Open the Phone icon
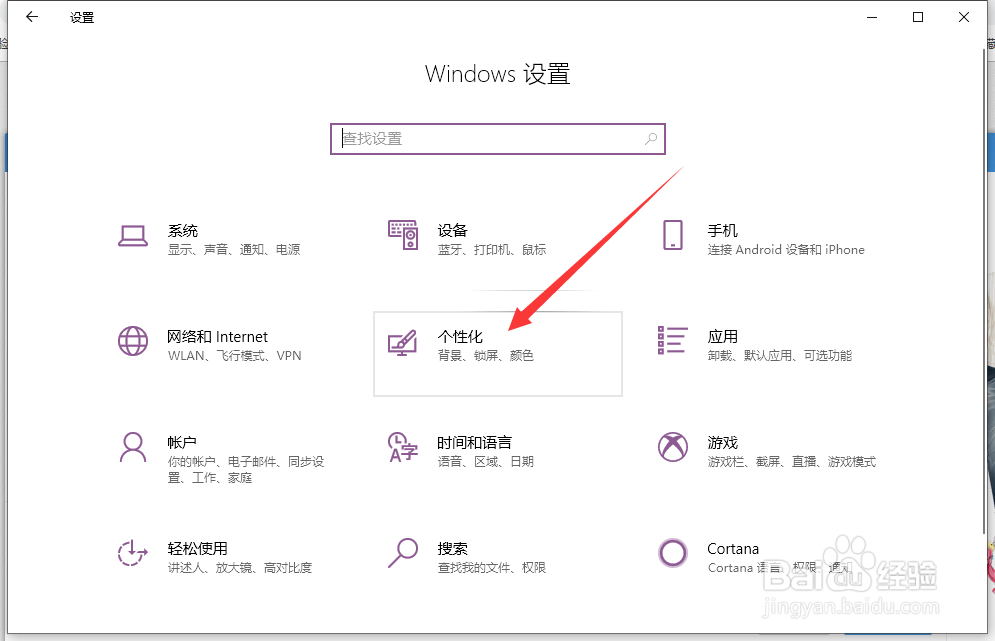 (x=673, y=235)
